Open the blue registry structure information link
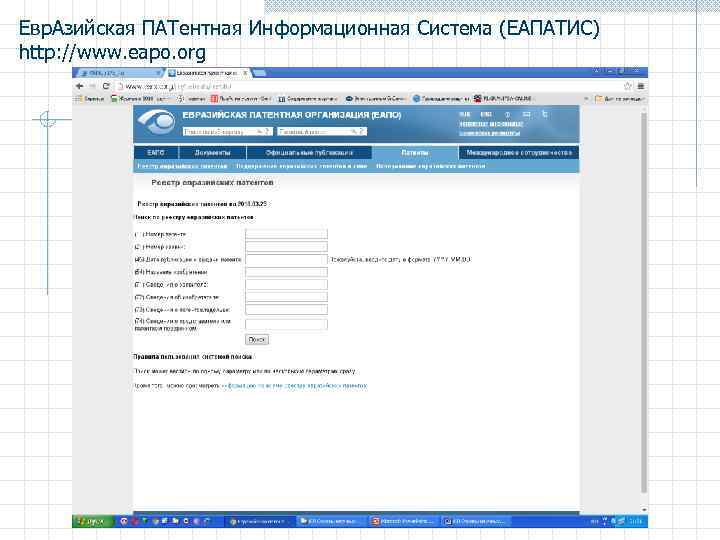720x540 pixels. point(294,386)
